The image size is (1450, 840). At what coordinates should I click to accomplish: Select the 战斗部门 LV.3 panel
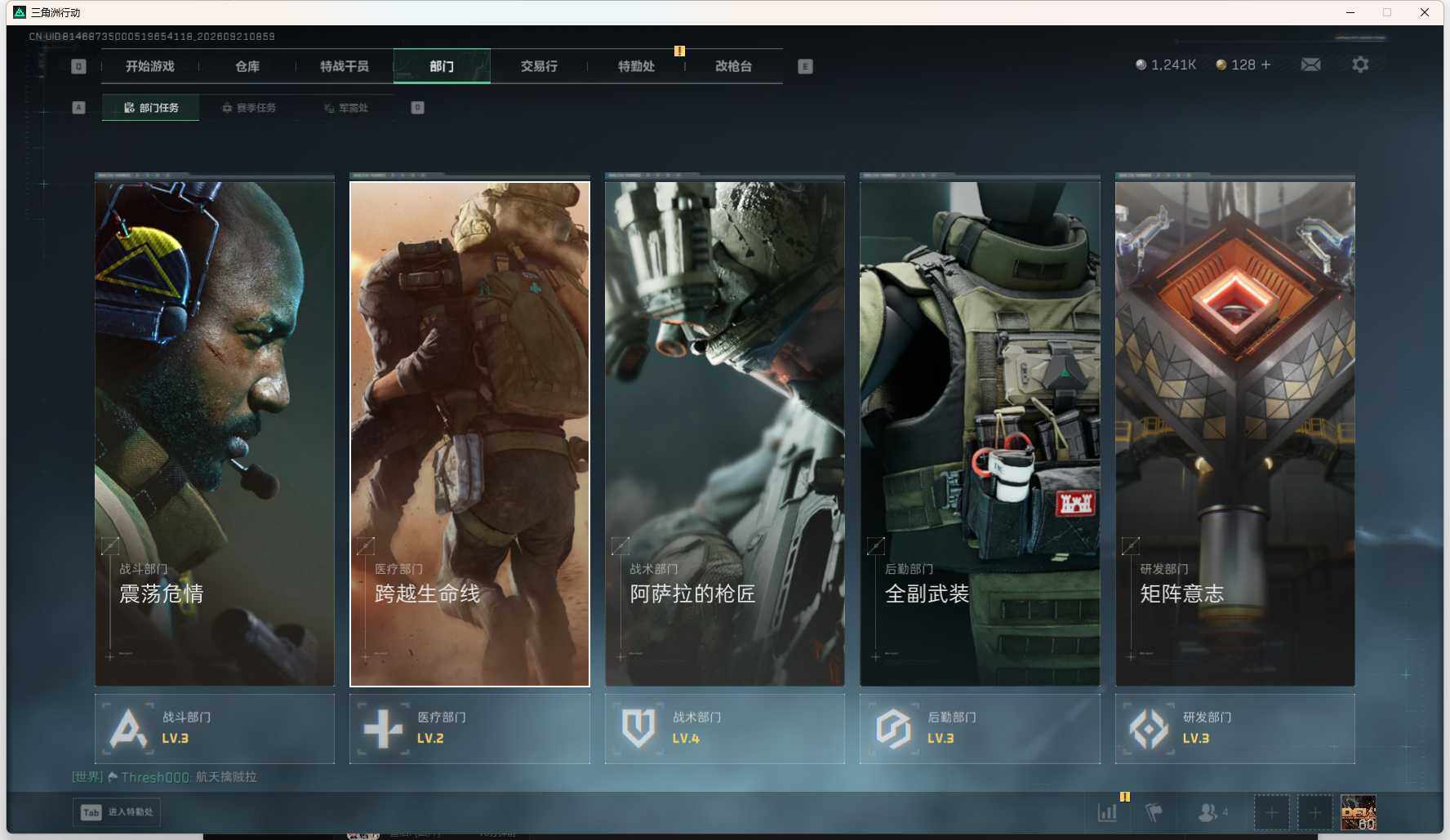[215, 729]
